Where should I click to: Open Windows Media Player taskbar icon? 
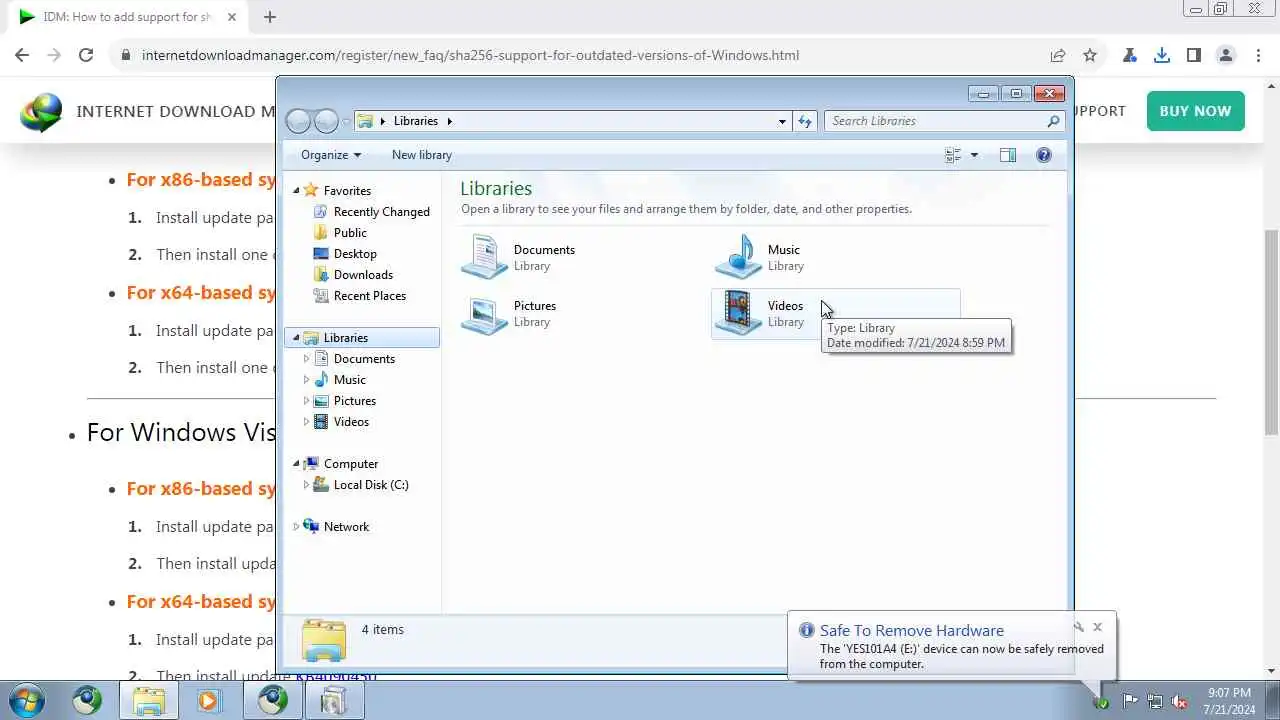pyautogui.click(x=208, y=701)
